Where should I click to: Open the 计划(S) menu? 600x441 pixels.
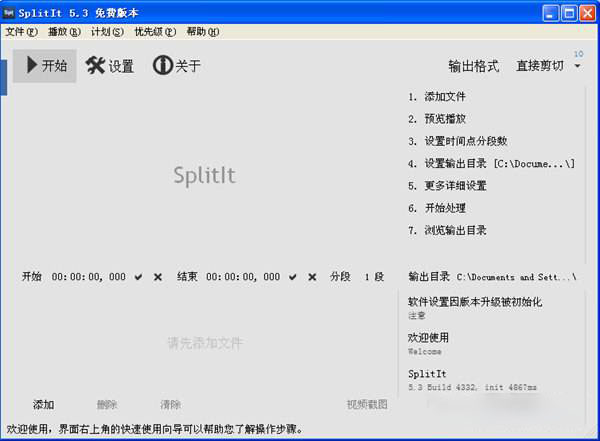click(x=107, y=32)
